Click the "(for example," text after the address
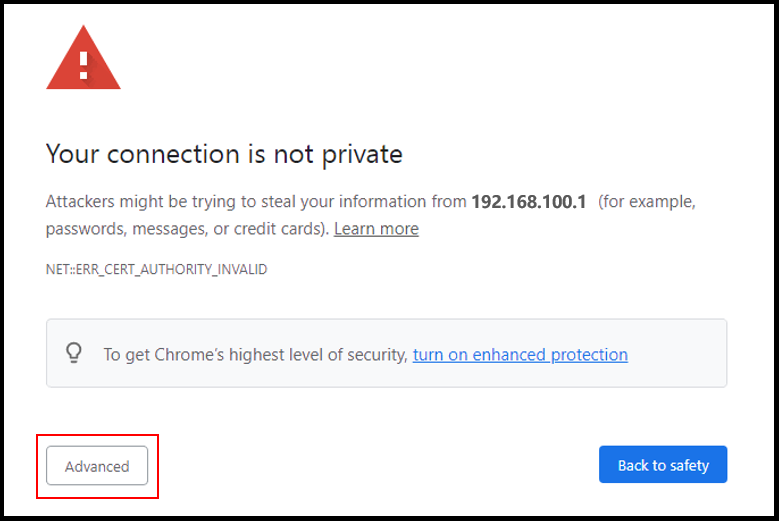Viewport: 779px width, 521px height. point(646,201)
